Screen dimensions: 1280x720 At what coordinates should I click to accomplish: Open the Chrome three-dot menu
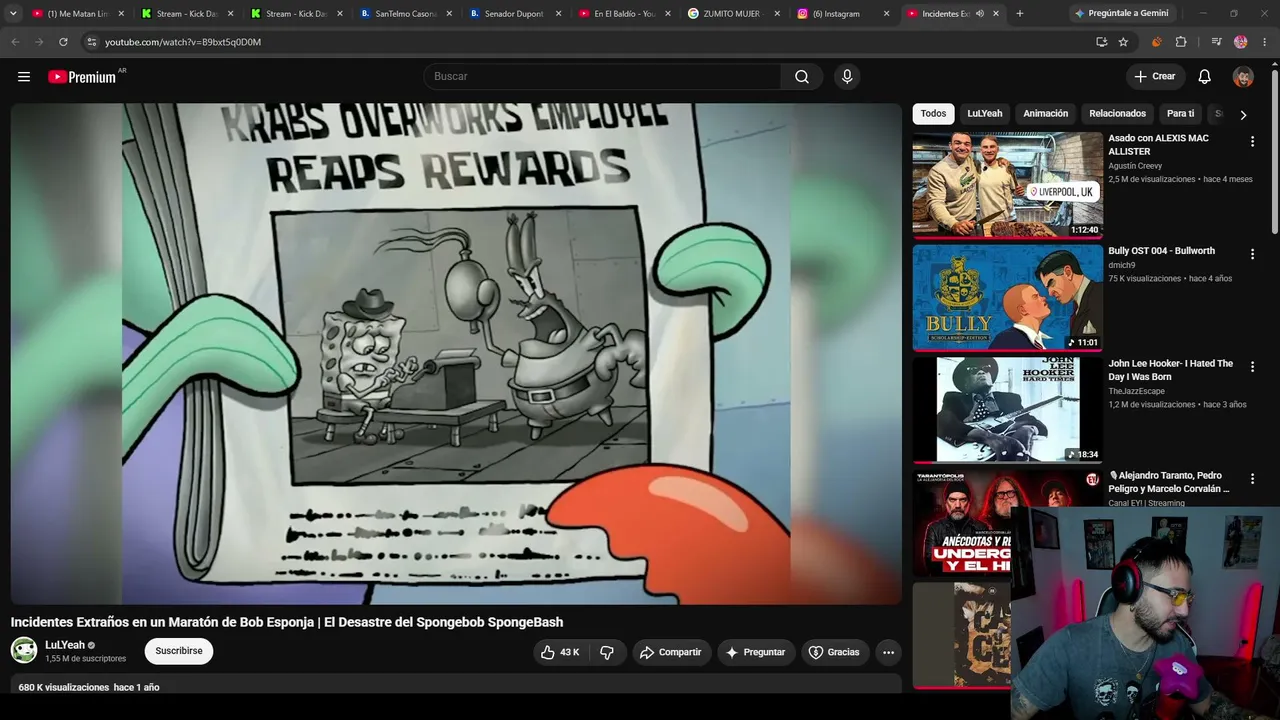pyautogui.click(x=1265, y=42)
